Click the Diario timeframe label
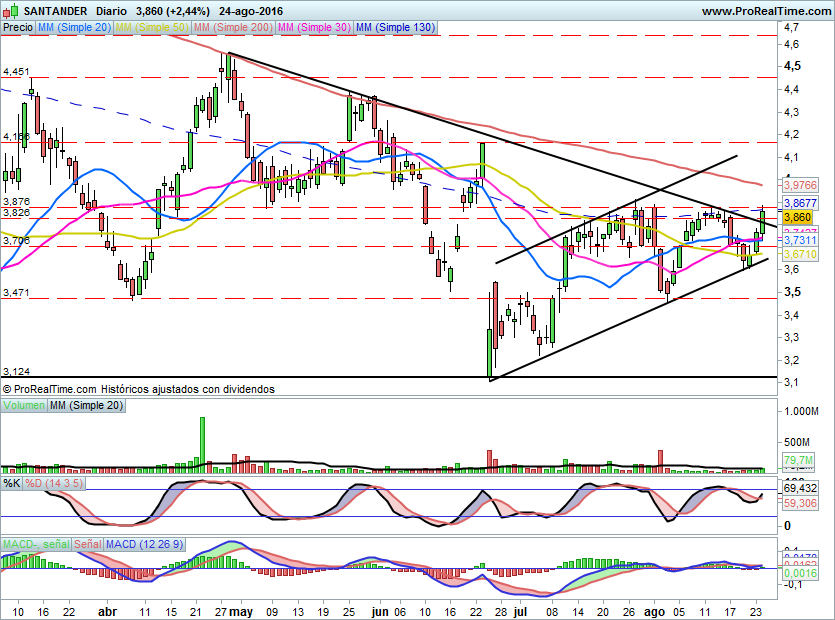 [112, 11]
